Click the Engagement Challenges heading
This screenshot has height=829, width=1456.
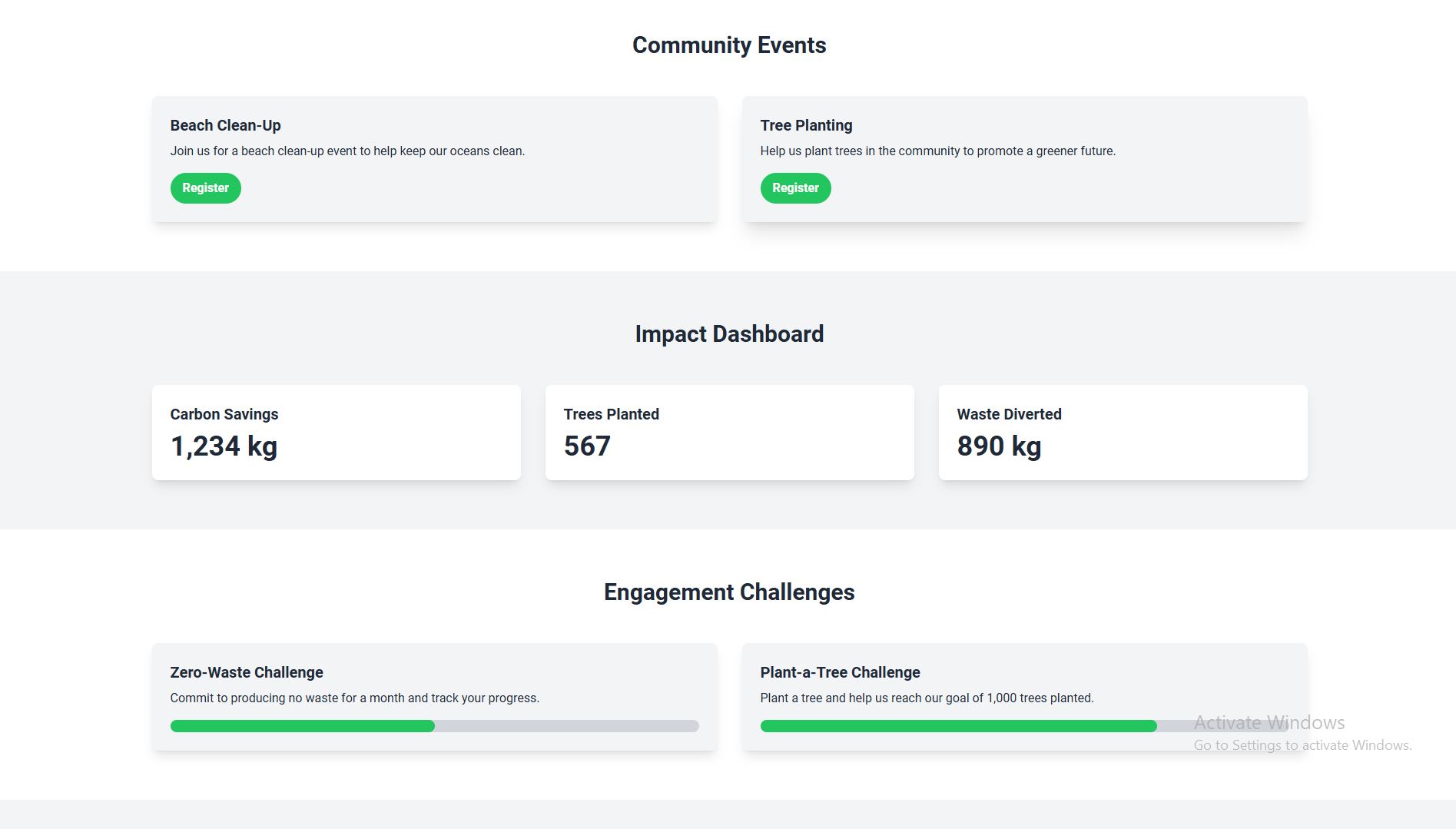(x=728, y=592)
